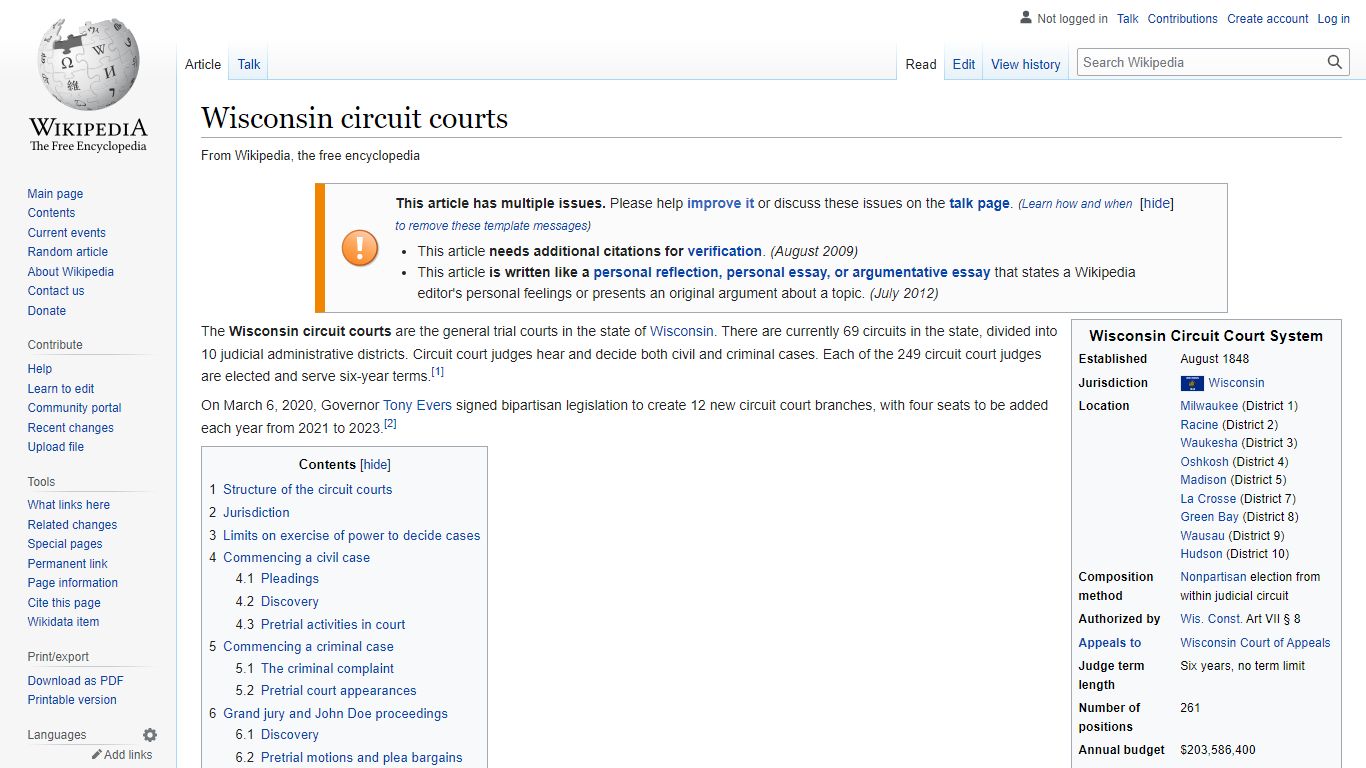Open the personal reflection essay link
Image resolution: width=1366 pixels, height=768 pixels.
point(791,272)
